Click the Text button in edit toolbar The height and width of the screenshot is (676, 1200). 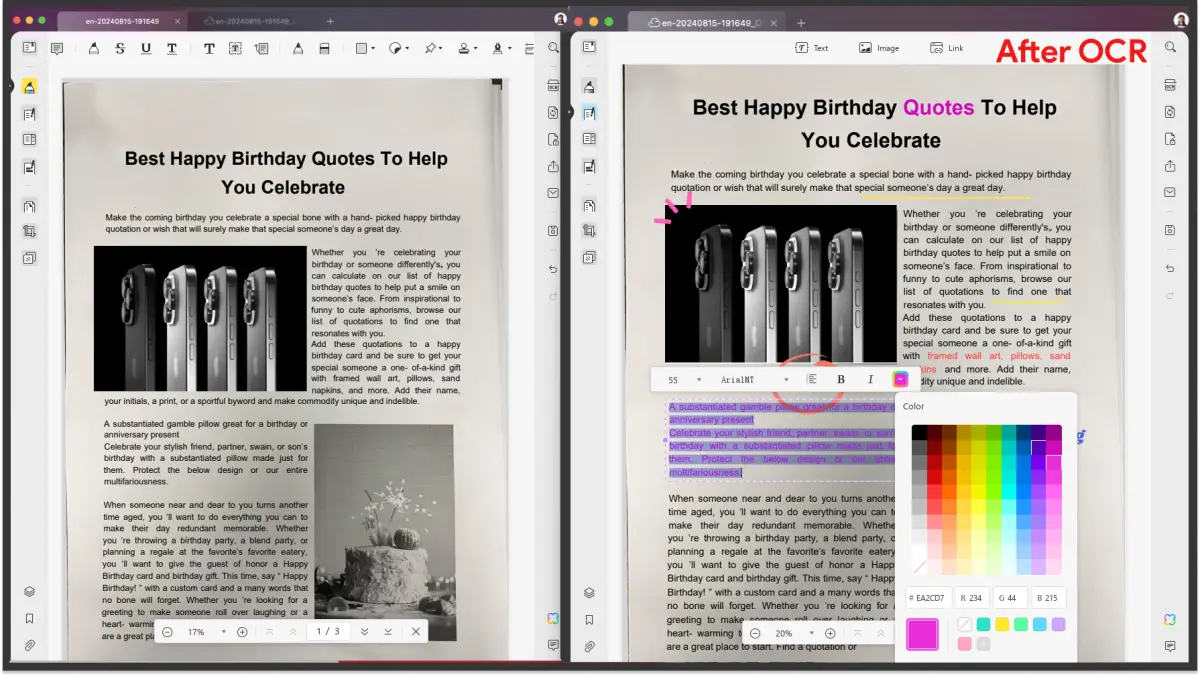[x=812, y=48]
